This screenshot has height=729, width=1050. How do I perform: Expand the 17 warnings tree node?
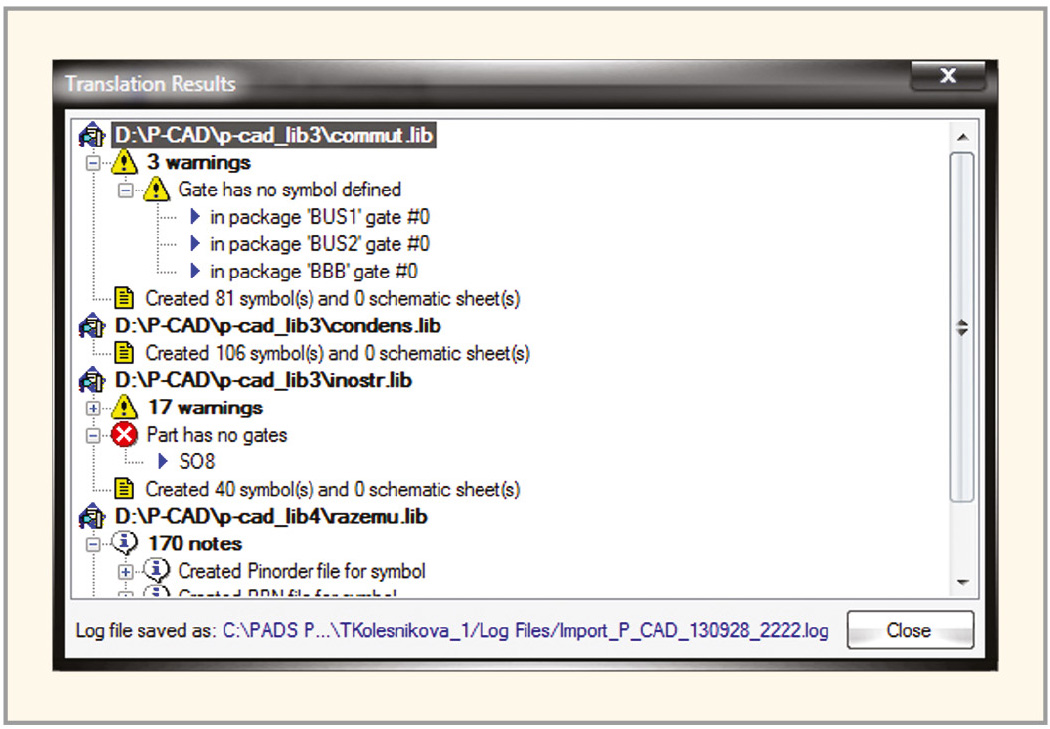coord(94,408)
